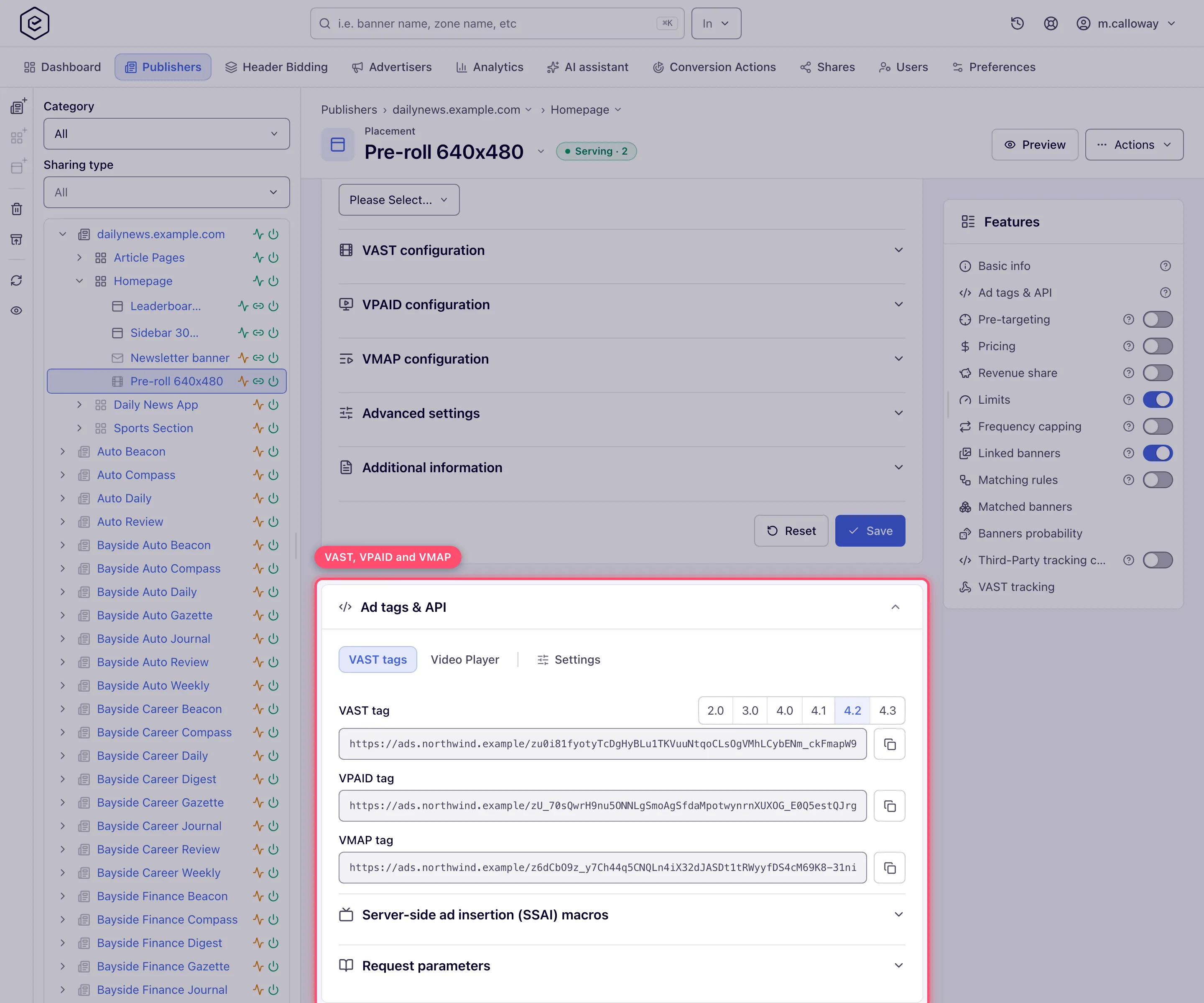Copy the VMAP tag URL

(889, 868)
